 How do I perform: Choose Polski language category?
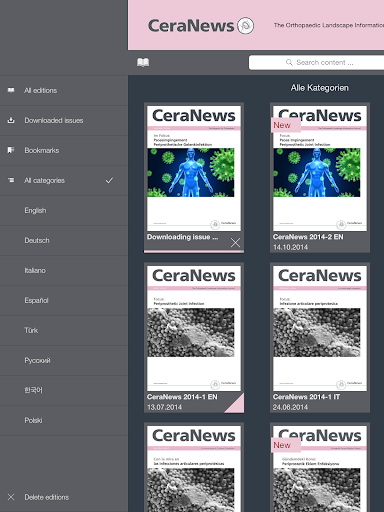(64, 421)
